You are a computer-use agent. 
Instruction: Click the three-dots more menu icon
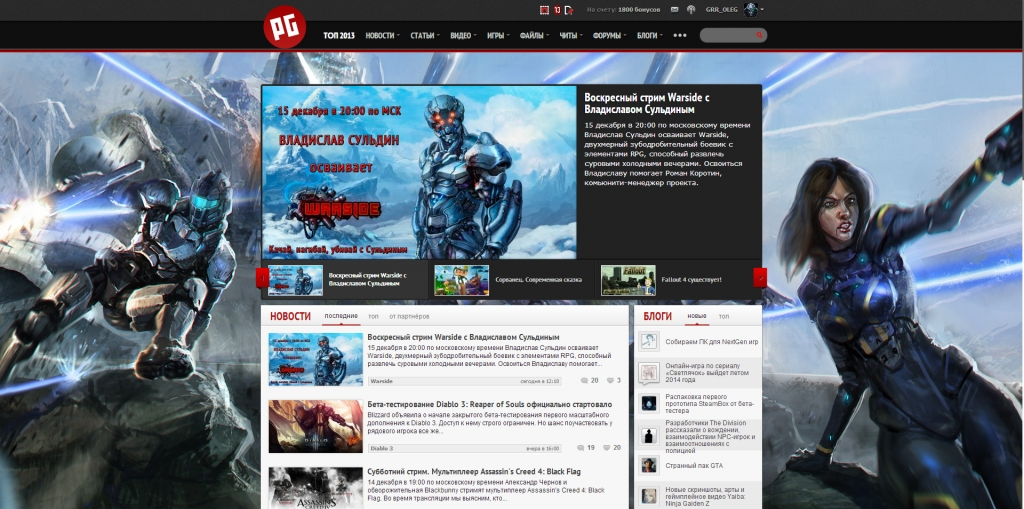pyautogui.click(x=680, y=35)
